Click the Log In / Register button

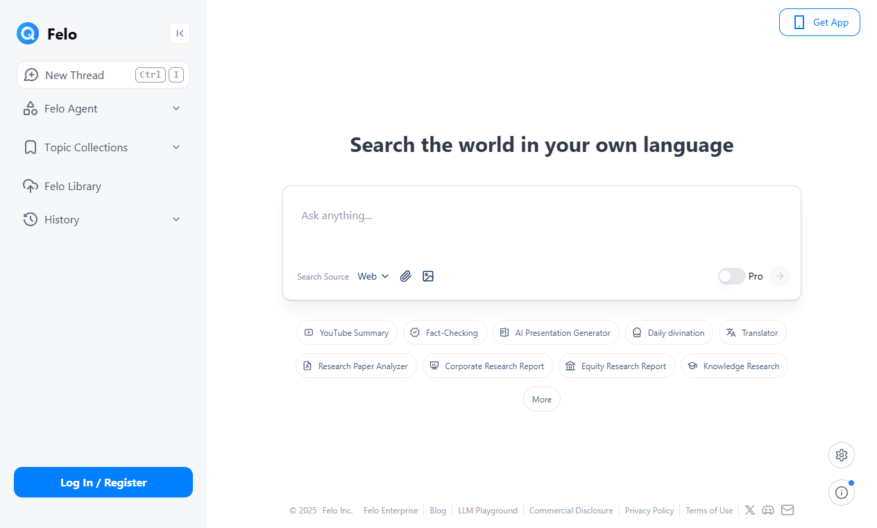[103, 482]
